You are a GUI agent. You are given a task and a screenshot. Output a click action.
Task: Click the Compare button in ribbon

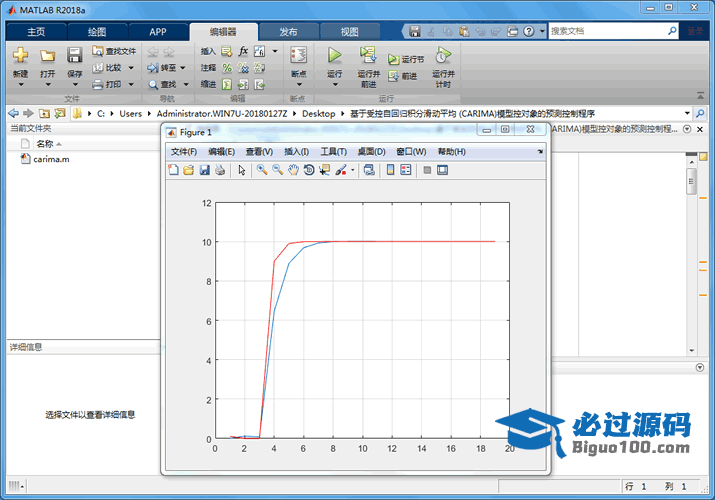tap(108, 68)
